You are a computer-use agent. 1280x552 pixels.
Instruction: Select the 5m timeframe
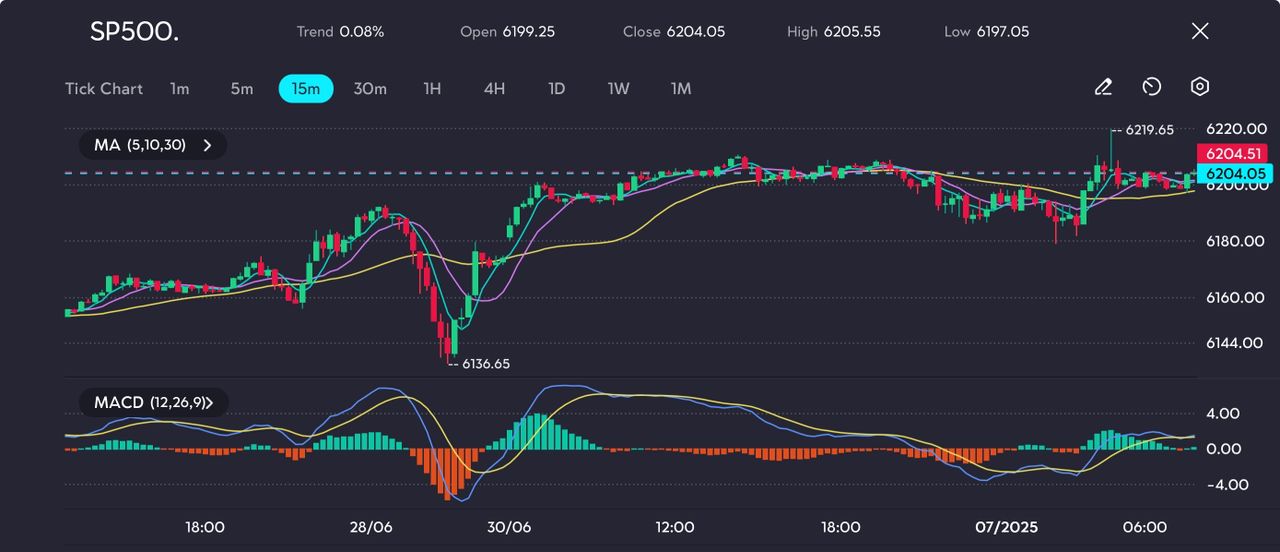pyautogui.click(x=242, y=89)
